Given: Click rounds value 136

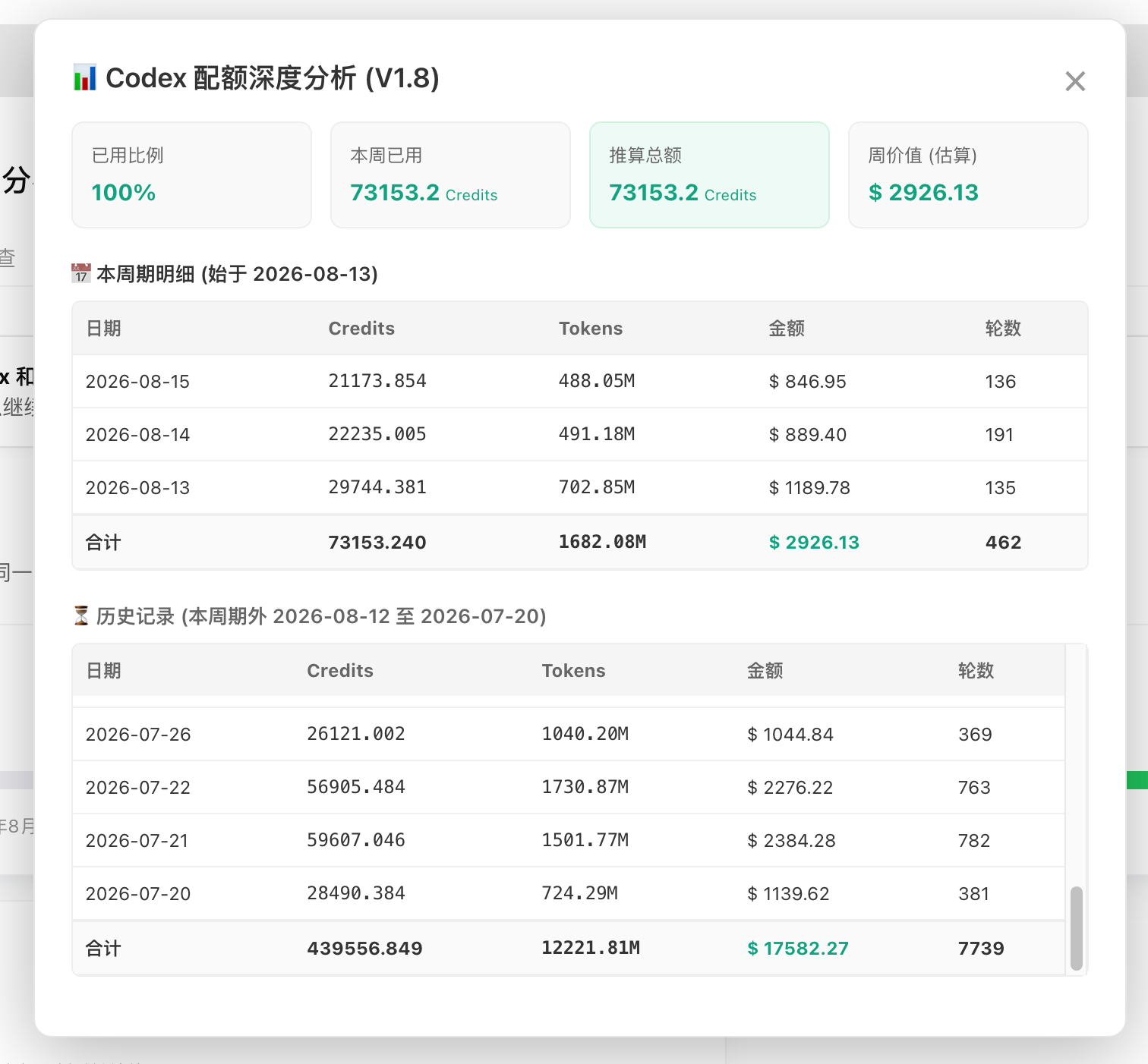Looking at the screenshot, I should (x=1000, y=382).
